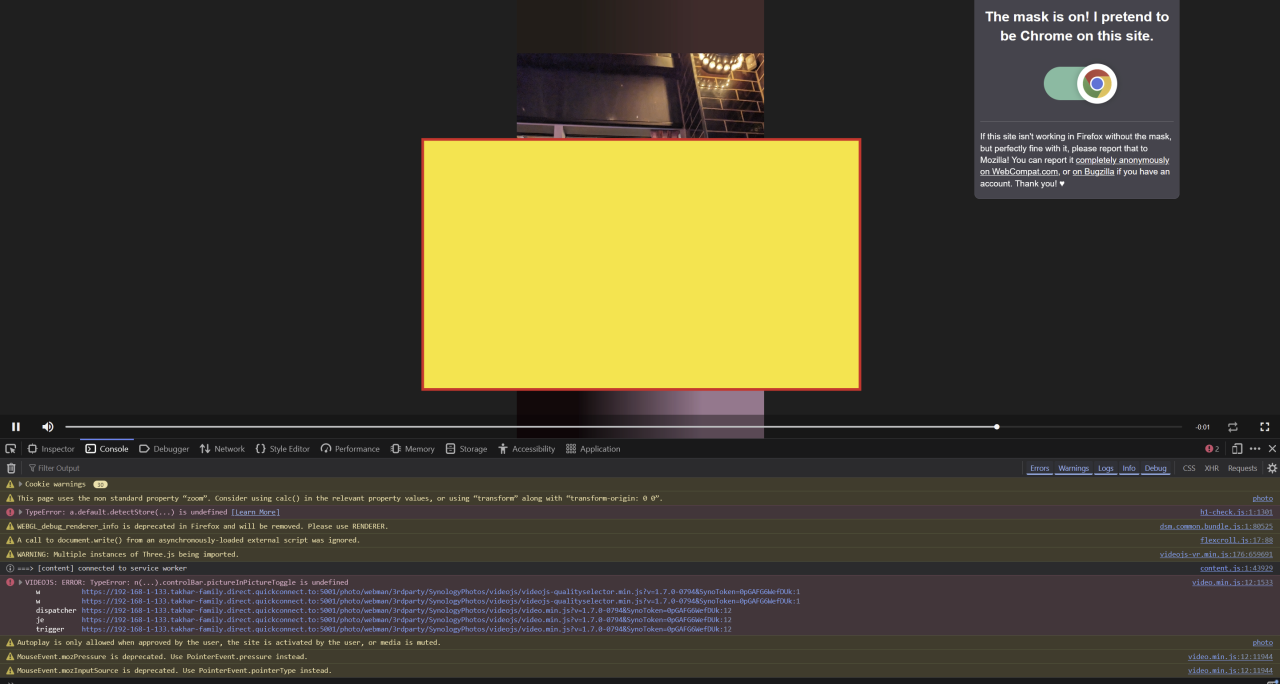Expand the Cookie warnings group
Viewport: 1280px width, 684px height.
20,484
